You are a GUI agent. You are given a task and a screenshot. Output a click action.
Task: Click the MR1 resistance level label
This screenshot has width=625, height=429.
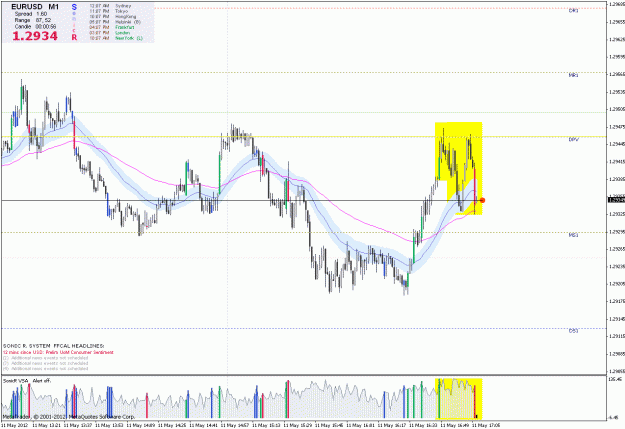click(573, 75)
